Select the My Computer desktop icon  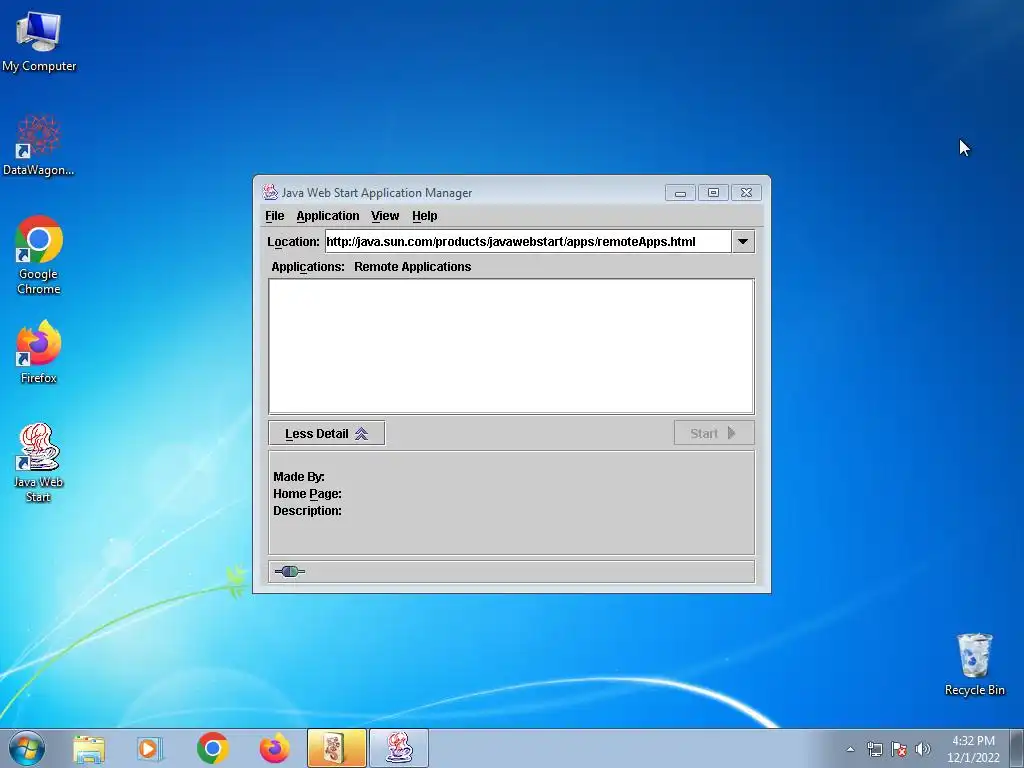pyautogui.click(x=39, y=42)
